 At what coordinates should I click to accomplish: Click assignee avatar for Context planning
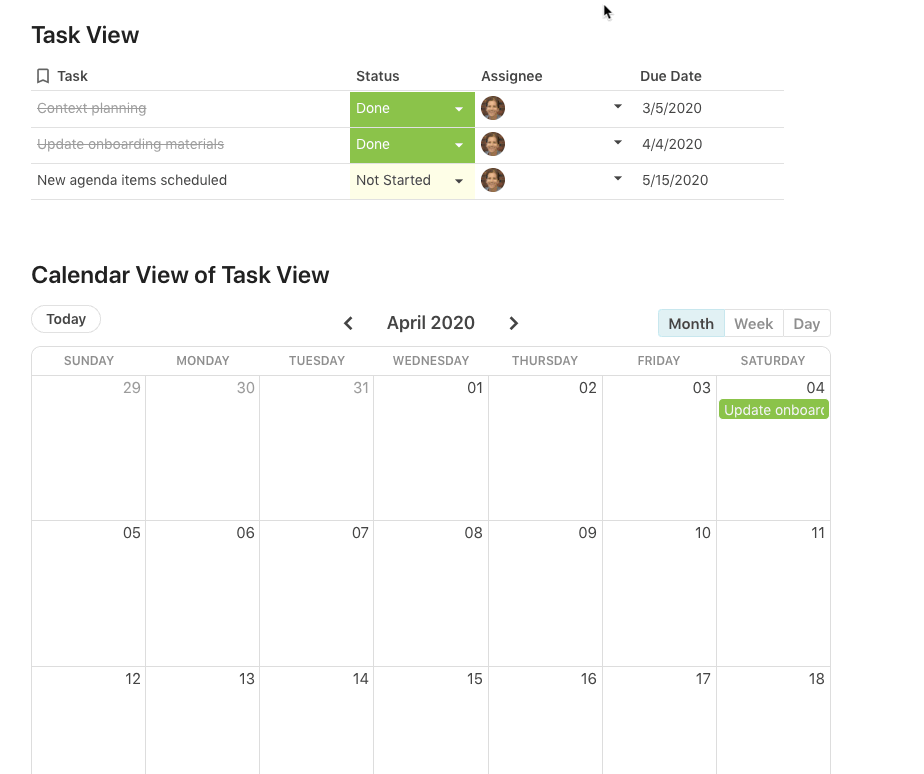point(493,108)
